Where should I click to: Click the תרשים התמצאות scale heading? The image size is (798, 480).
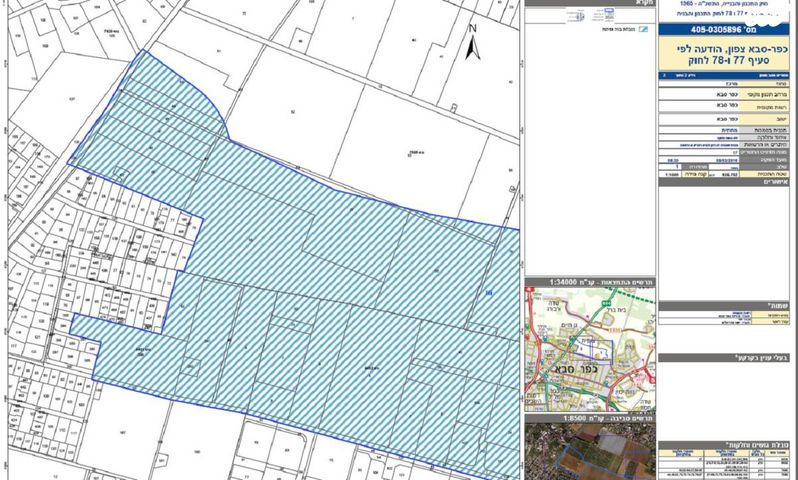(589, 282)
